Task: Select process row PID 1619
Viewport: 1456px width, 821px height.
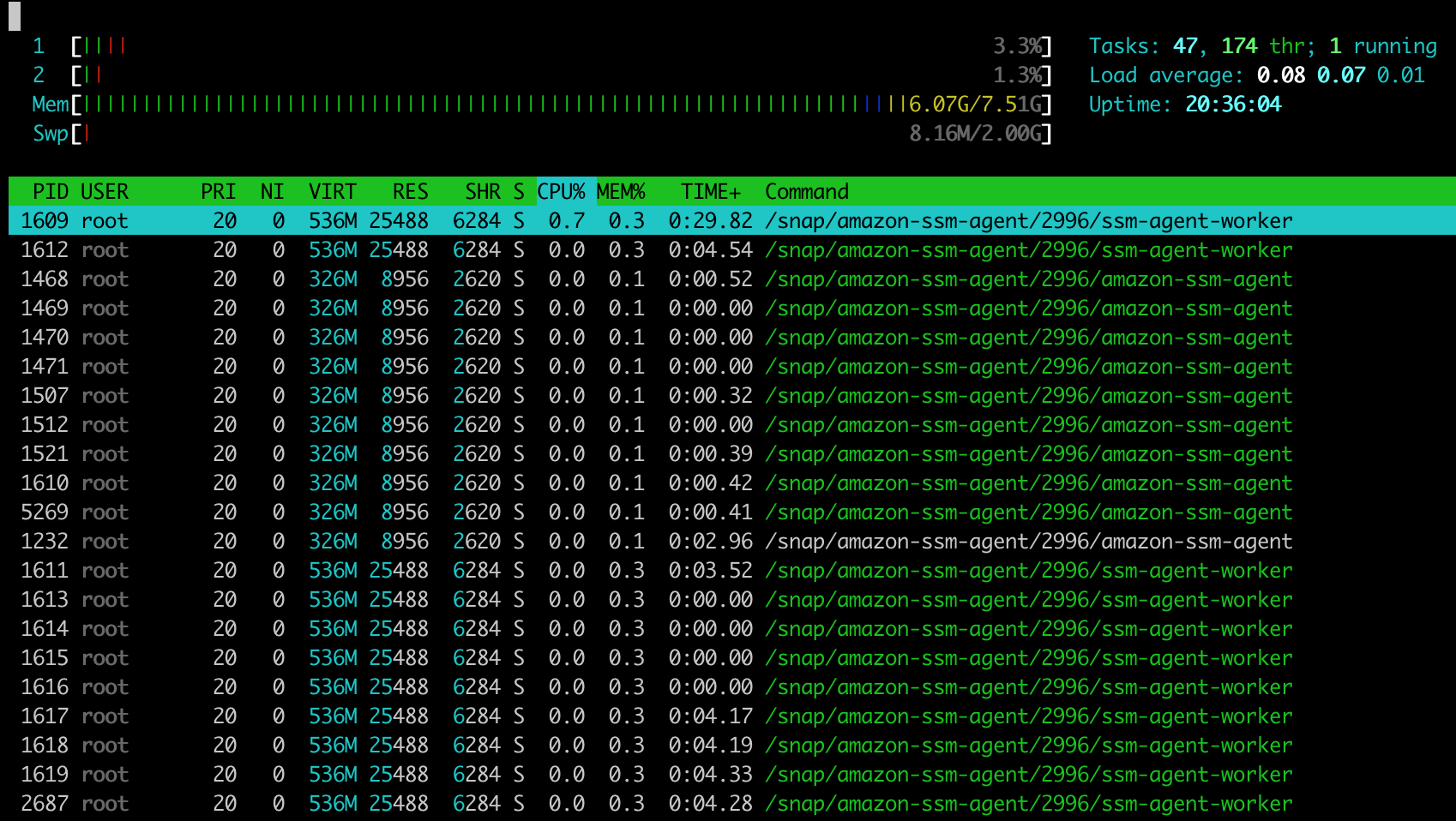Action: point(732,774)
